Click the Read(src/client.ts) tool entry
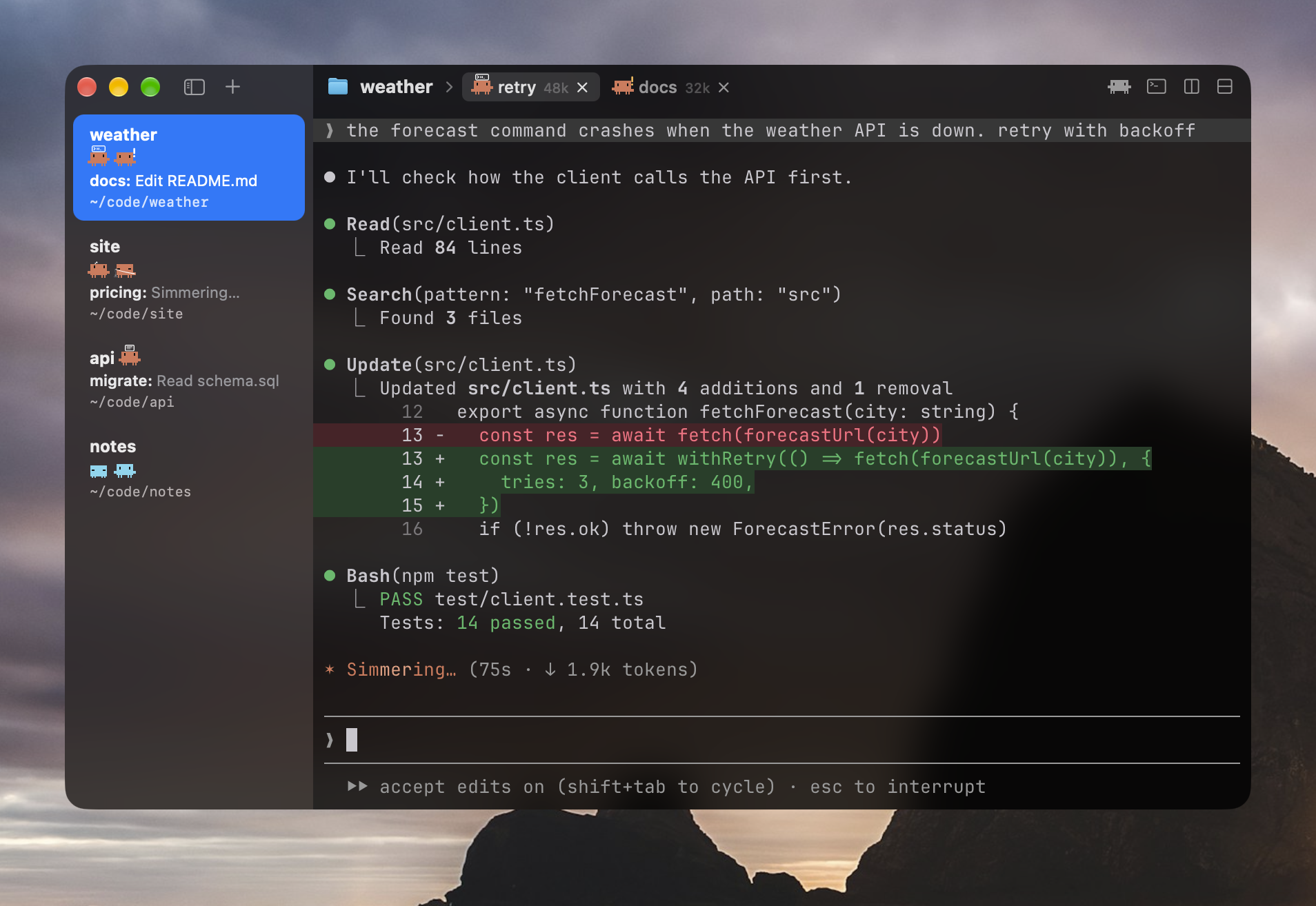Viewport: 1316px width, 906px height. pyautogui.click(x=450, y=224)
